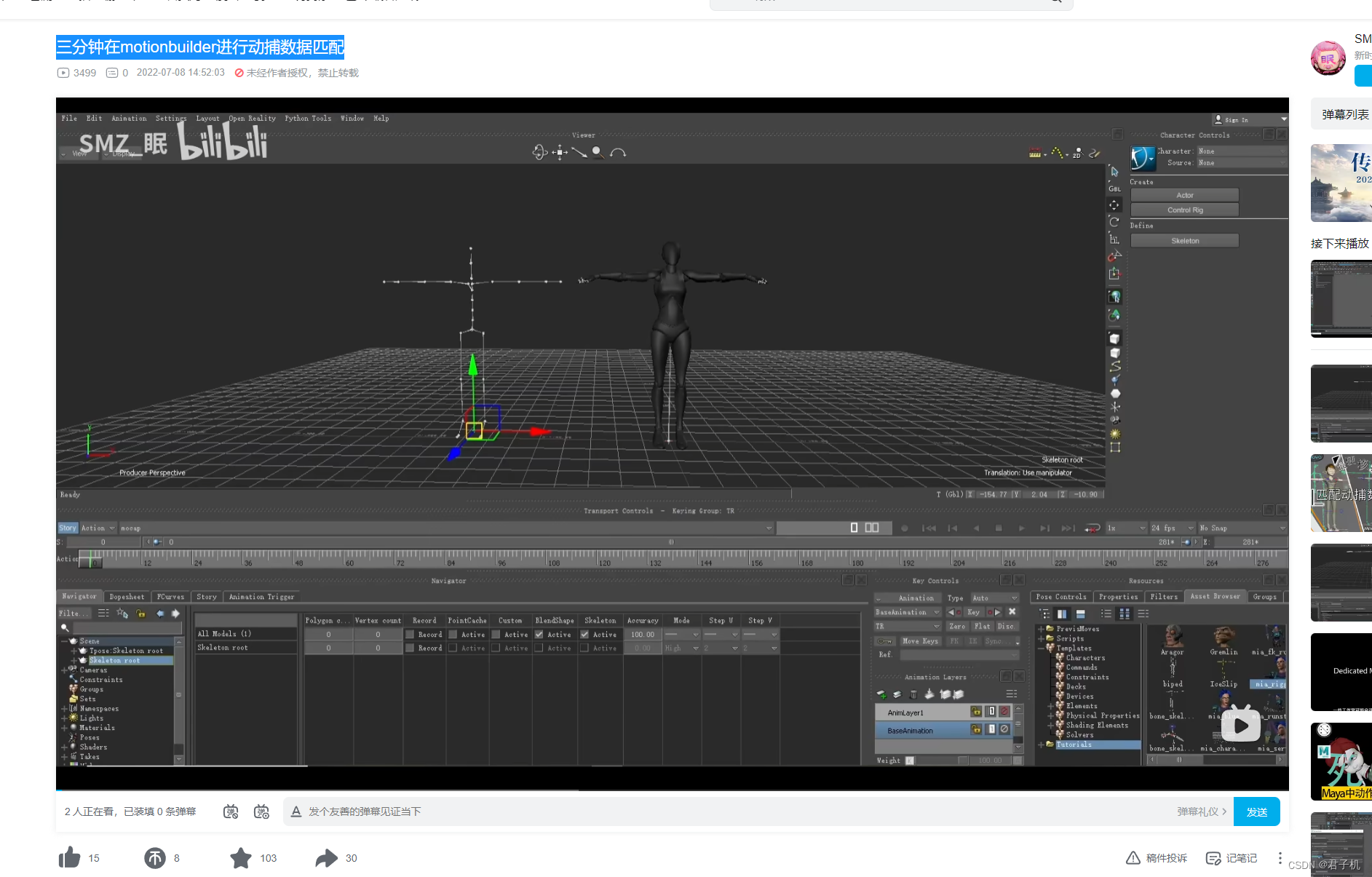
Task: Click the delete key X icon in Key Controls
Action: [1012, 612]
